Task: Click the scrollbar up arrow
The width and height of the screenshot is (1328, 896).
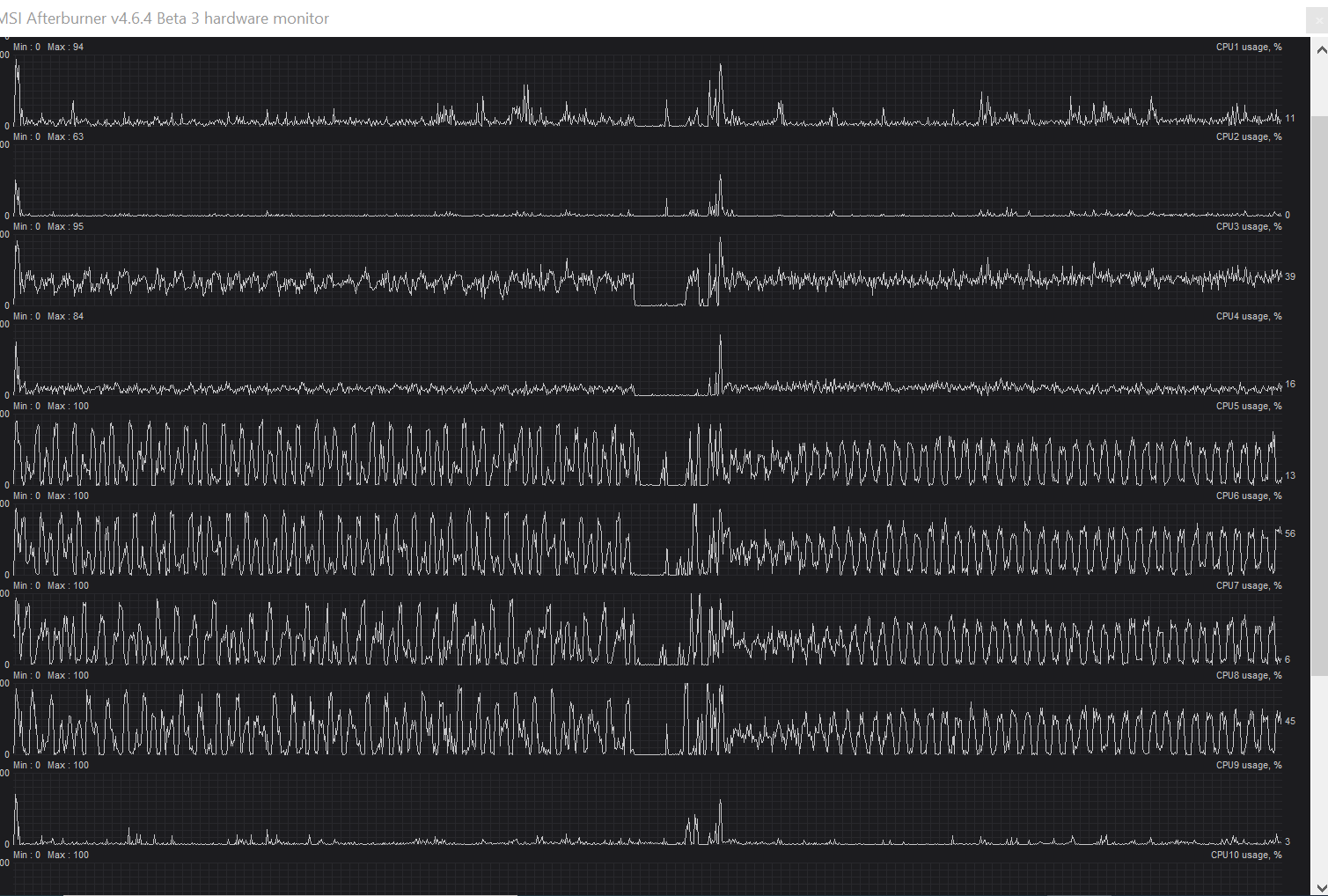Action: coord(1319,49)
